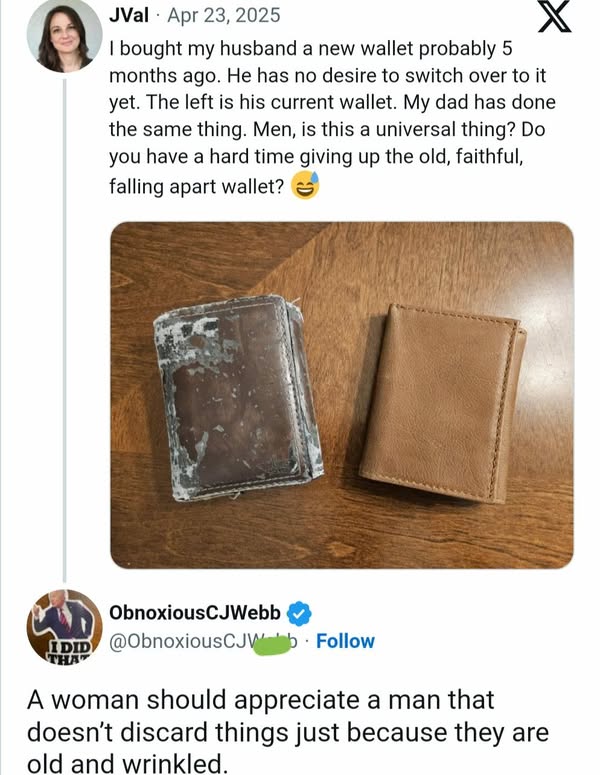
Task: Click the 'I DID THAT' sticker on avatar
Action: click(71, 651)
